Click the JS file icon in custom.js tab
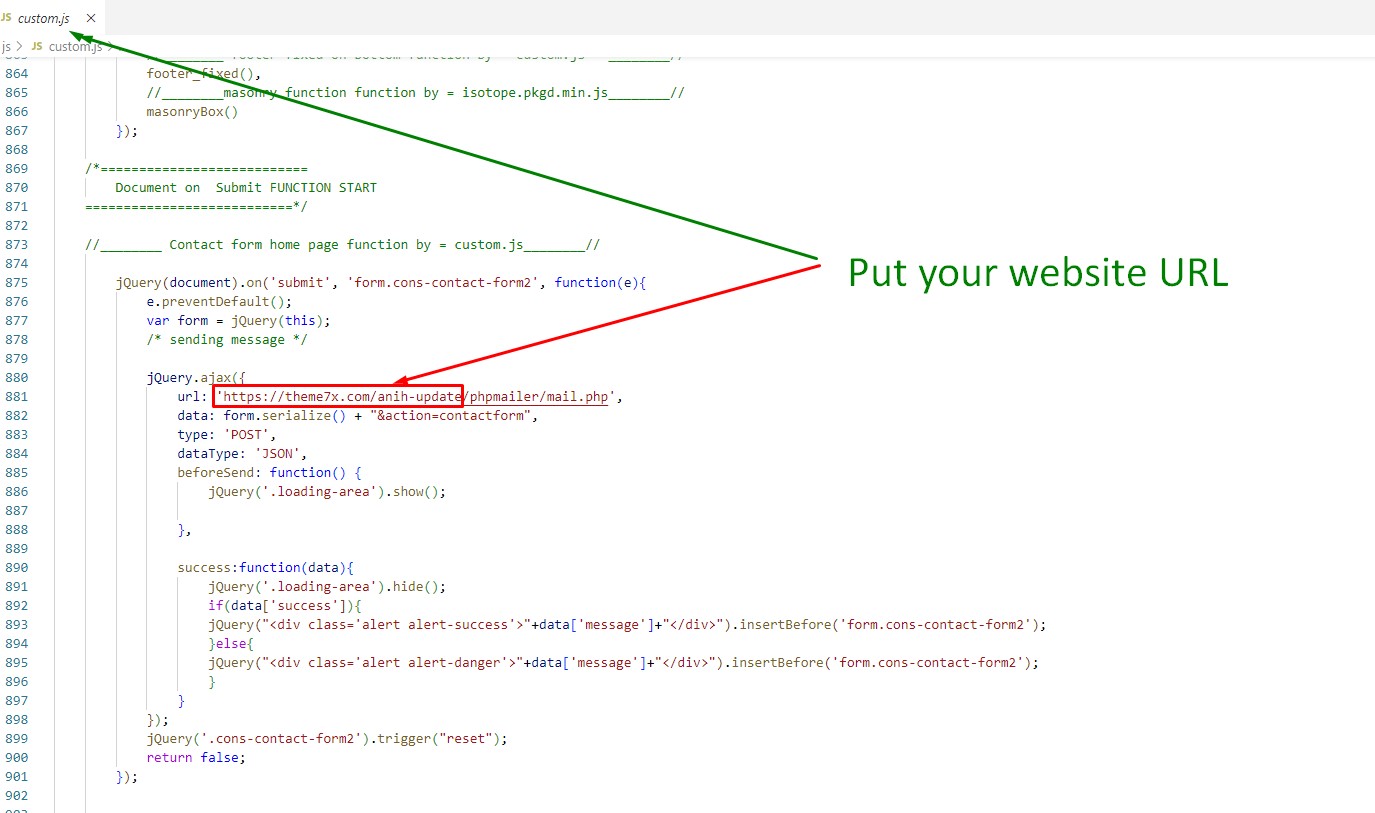Image resolution: width=1375 pixels, height=813 pixels. [x=7, y=18]
